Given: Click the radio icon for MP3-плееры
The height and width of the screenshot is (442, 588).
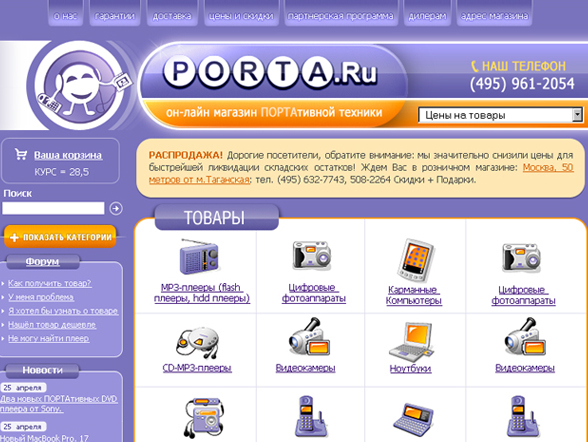Looking at the screenshot, I should (x=200, y=257).
